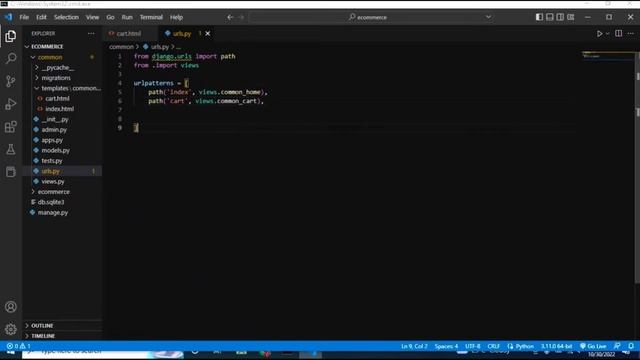Click the notifications bell in status bar
The height and width of the screenshot is (360, 640).
(x=631, y=346)
